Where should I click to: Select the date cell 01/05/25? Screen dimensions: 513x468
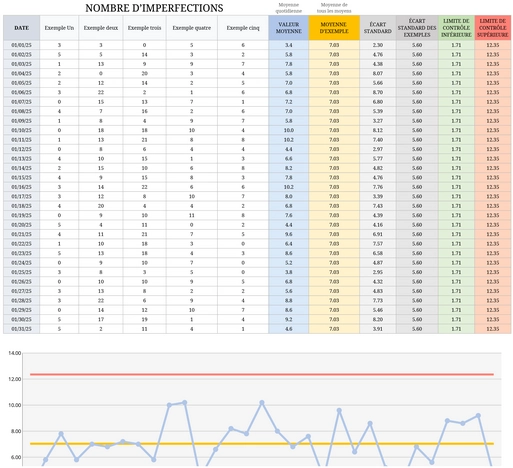(21, 83)
